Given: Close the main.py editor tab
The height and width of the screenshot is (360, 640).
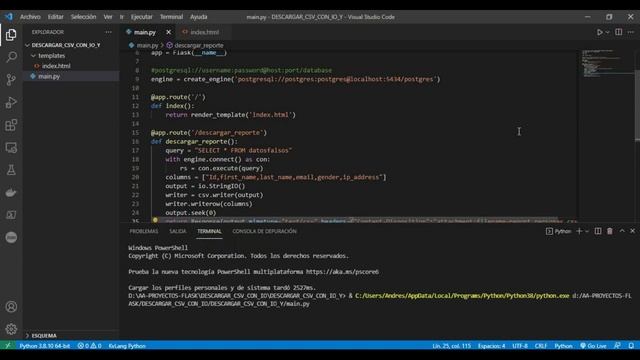Looking at the screenshot, I should [169, 32].
